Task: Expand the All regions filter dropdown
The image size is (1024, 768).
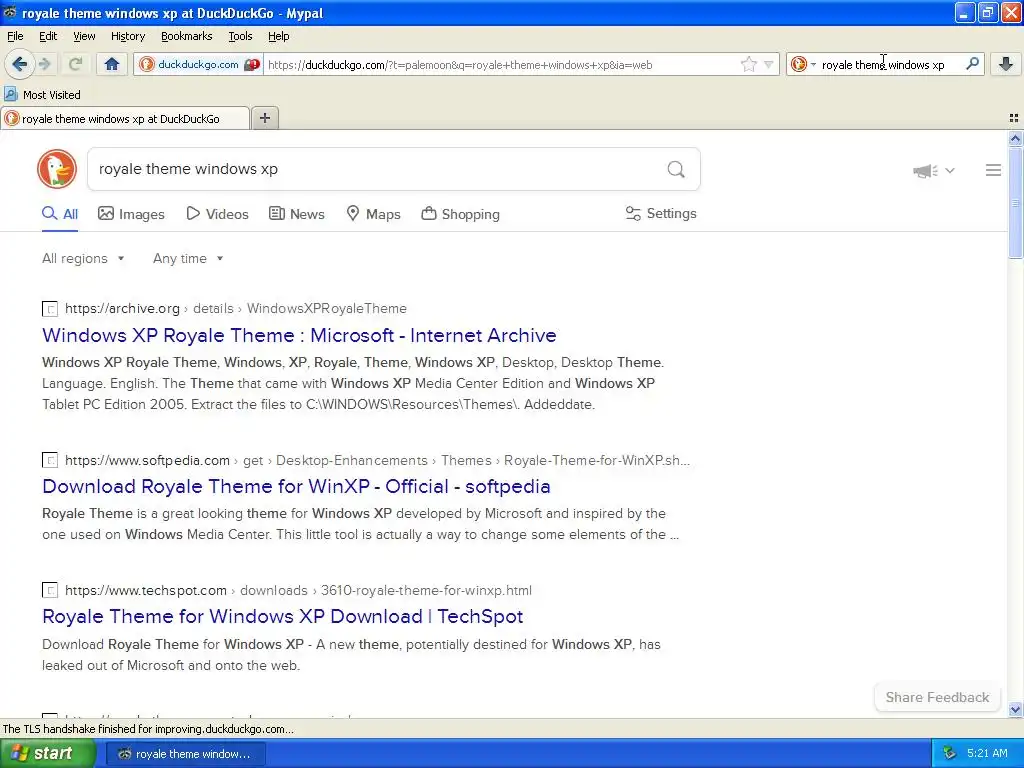Action: 83,259
